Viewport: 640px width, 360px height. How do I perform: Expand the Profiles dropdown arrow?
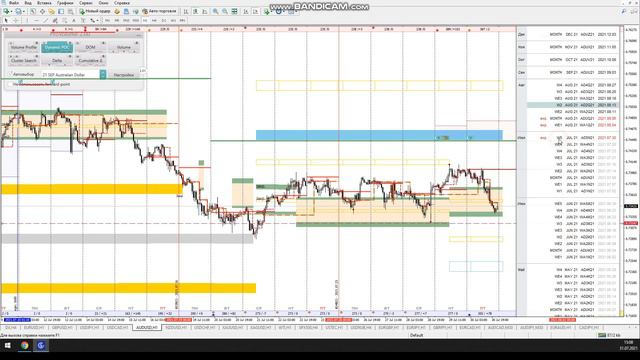point(23,11)
